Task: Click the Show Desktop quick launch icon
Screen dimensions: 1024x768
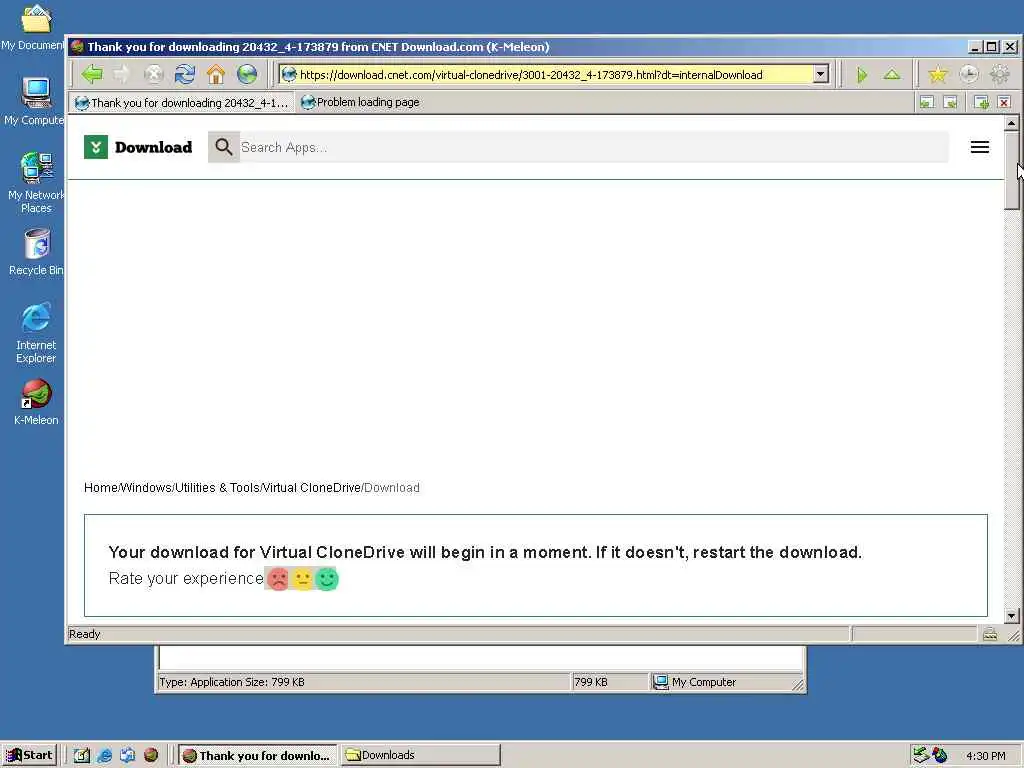Action: 81,755
